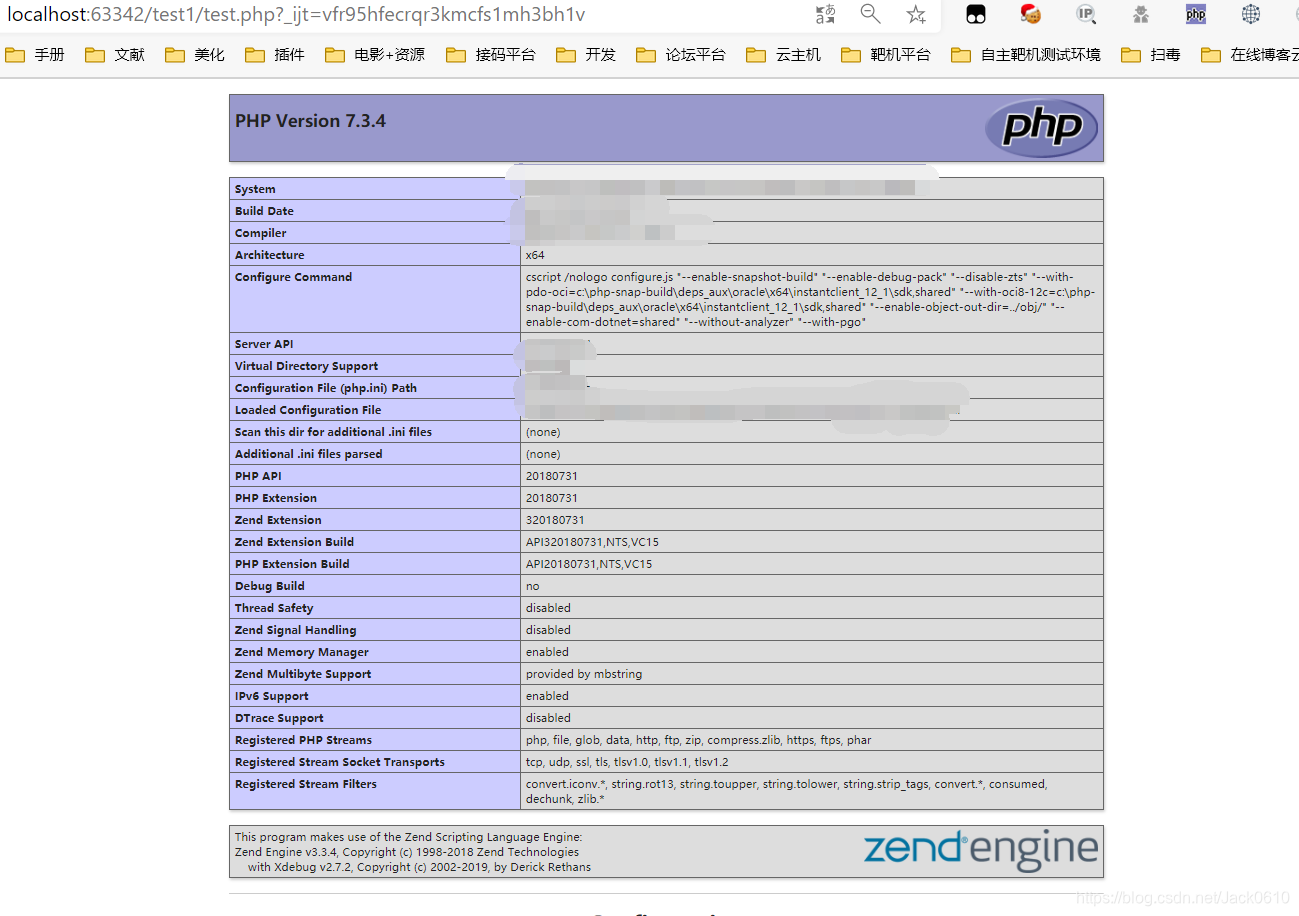Click the translate page icon in address bar
Viewport: 1299px width, 916px height.
825,14
